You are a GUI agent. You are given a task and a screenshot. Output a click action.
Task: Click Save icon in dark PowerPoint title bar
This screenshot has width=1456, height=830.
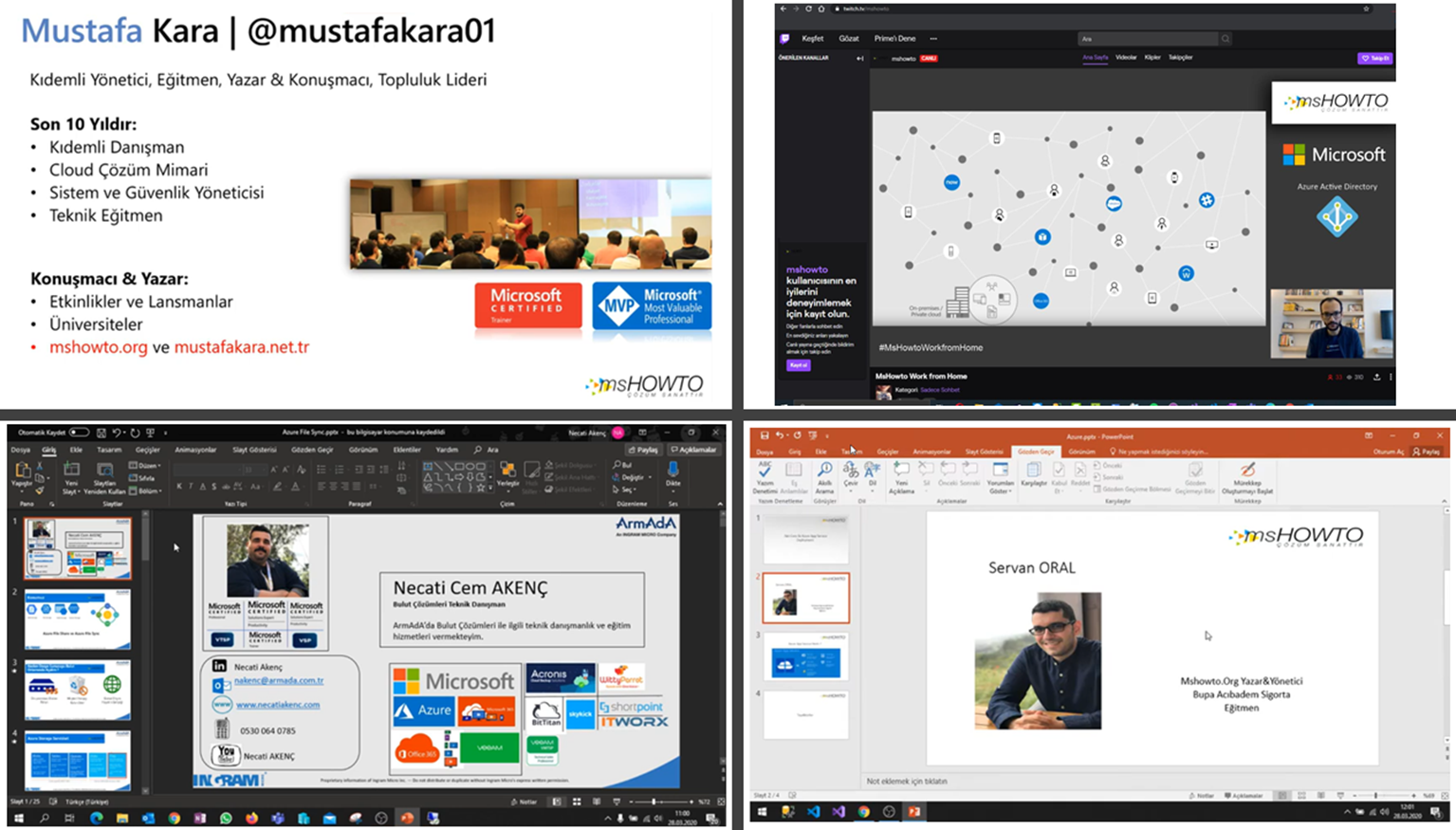[x=101, y=433]
